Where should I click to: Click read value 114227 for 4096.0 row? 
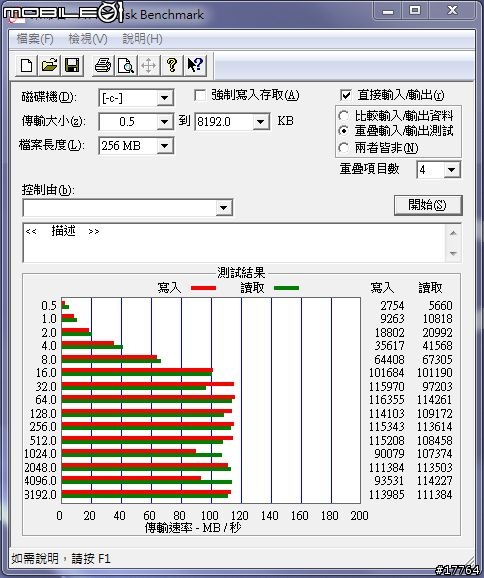click(x=435, y=481)
